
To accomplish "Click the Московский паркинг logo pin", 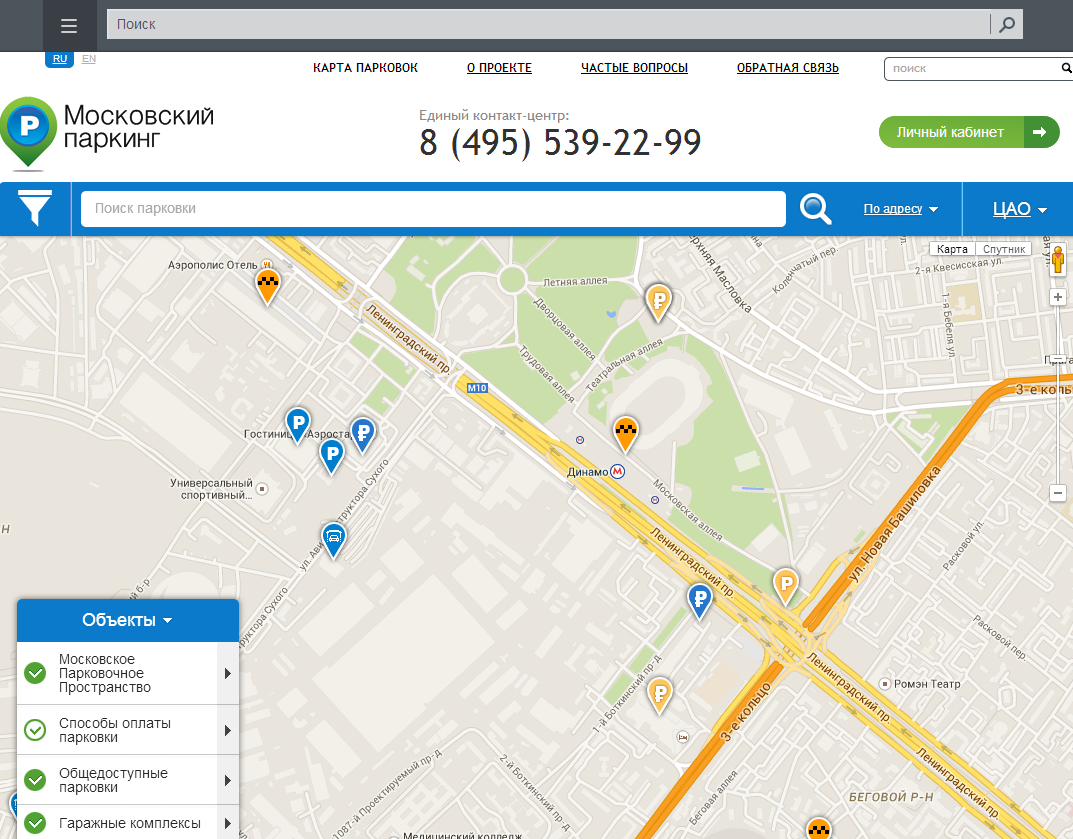I will coord(28,133).
